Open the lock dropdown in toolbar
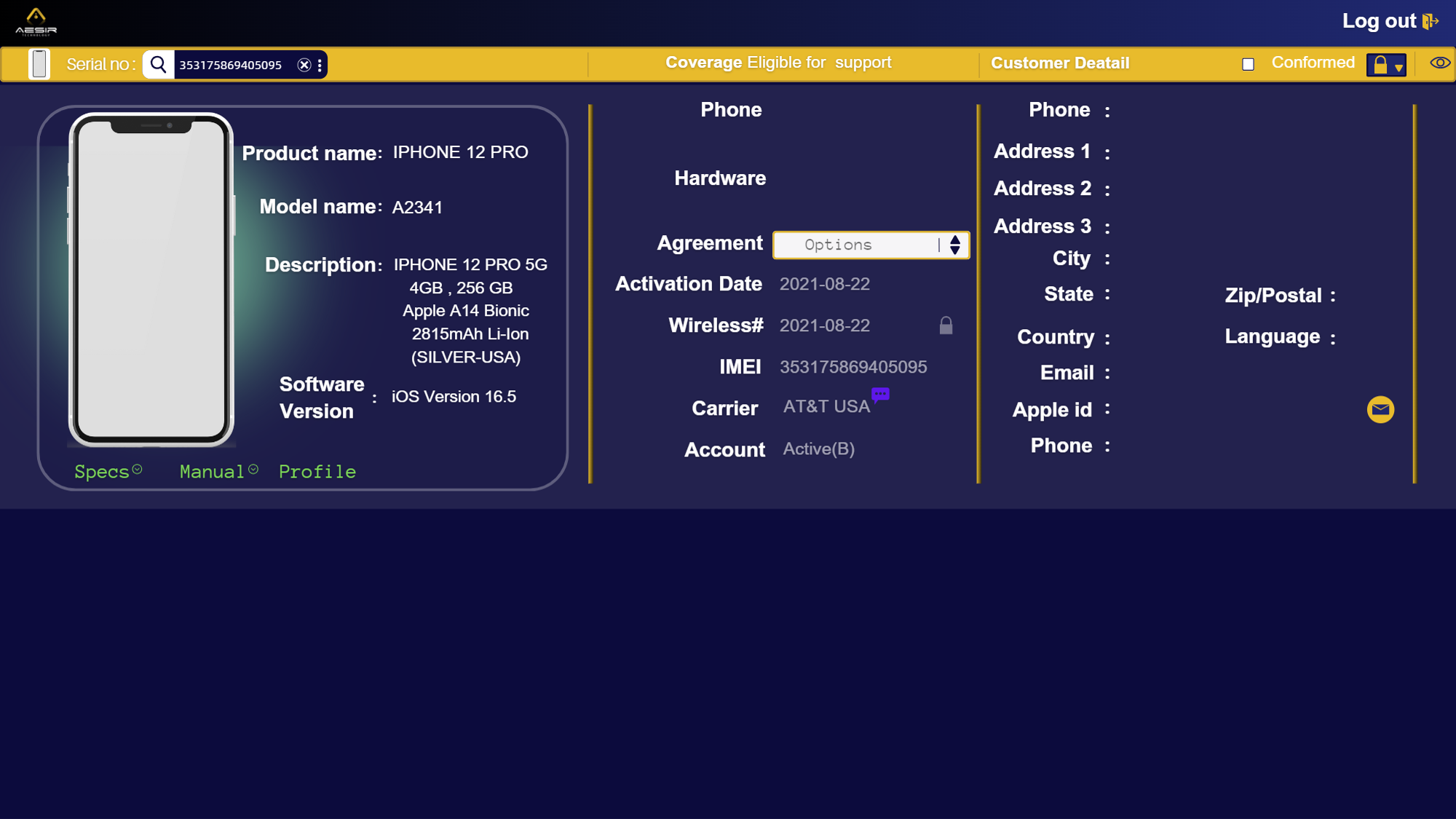This screenshot has height=819, width=1456. [1386, 65]
